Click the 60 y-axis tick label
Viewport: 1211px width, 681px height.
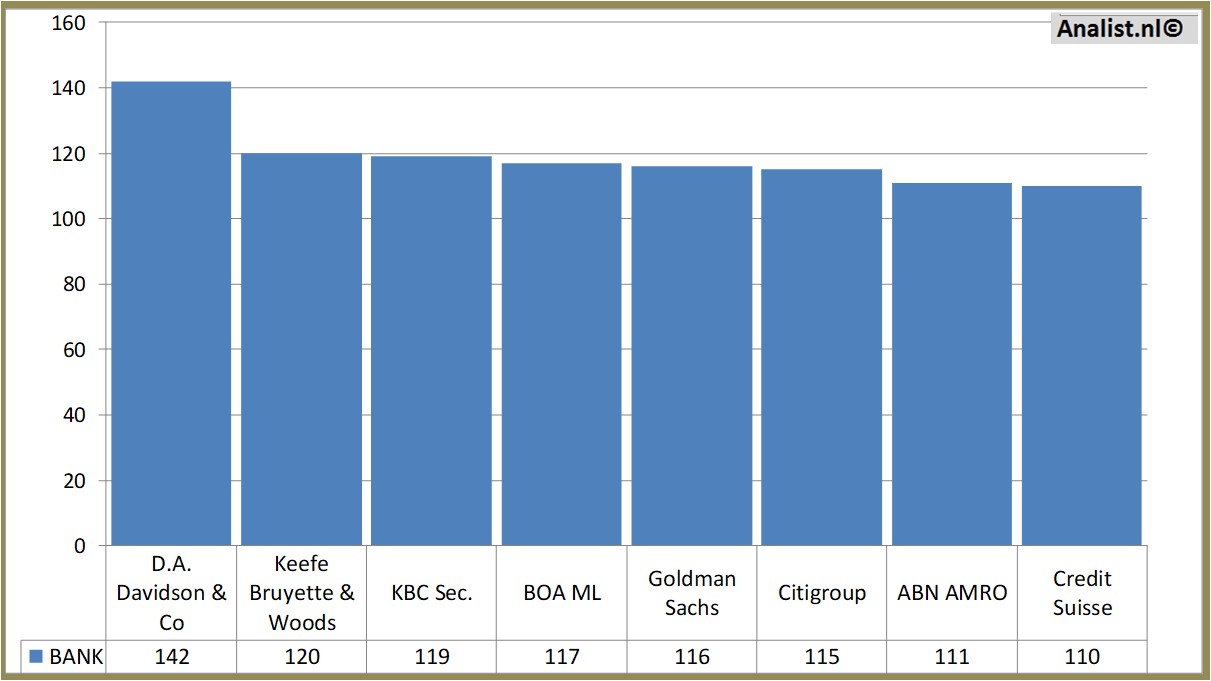[x=74, y=350]
